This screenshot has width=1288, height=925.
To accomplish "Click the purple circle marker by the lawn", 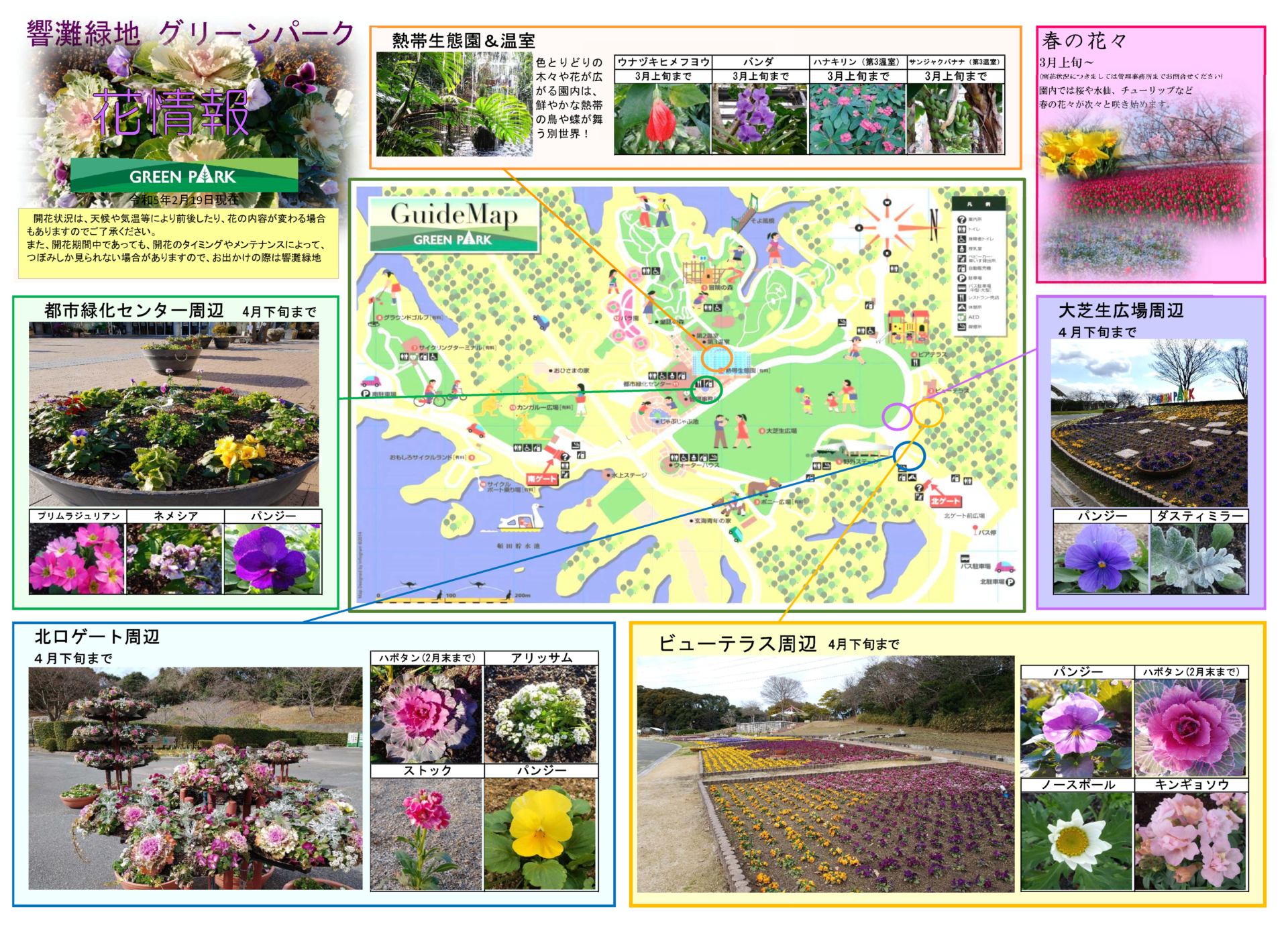I will click(x=897, y=417).
